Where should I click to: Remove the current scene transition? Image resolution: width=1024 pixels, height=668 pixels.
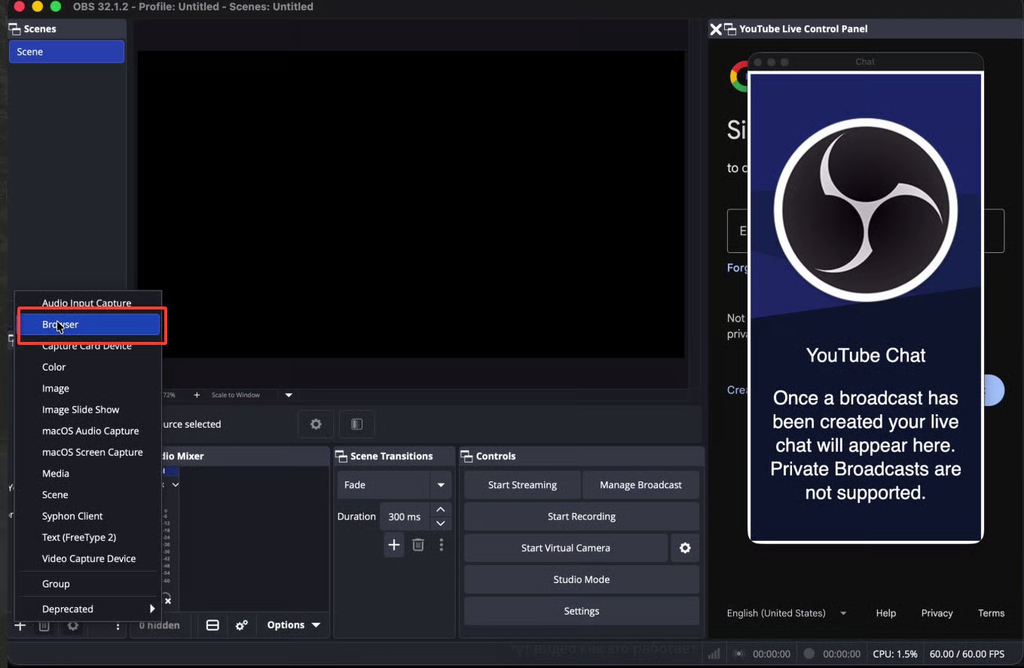[x=418, y=545]
